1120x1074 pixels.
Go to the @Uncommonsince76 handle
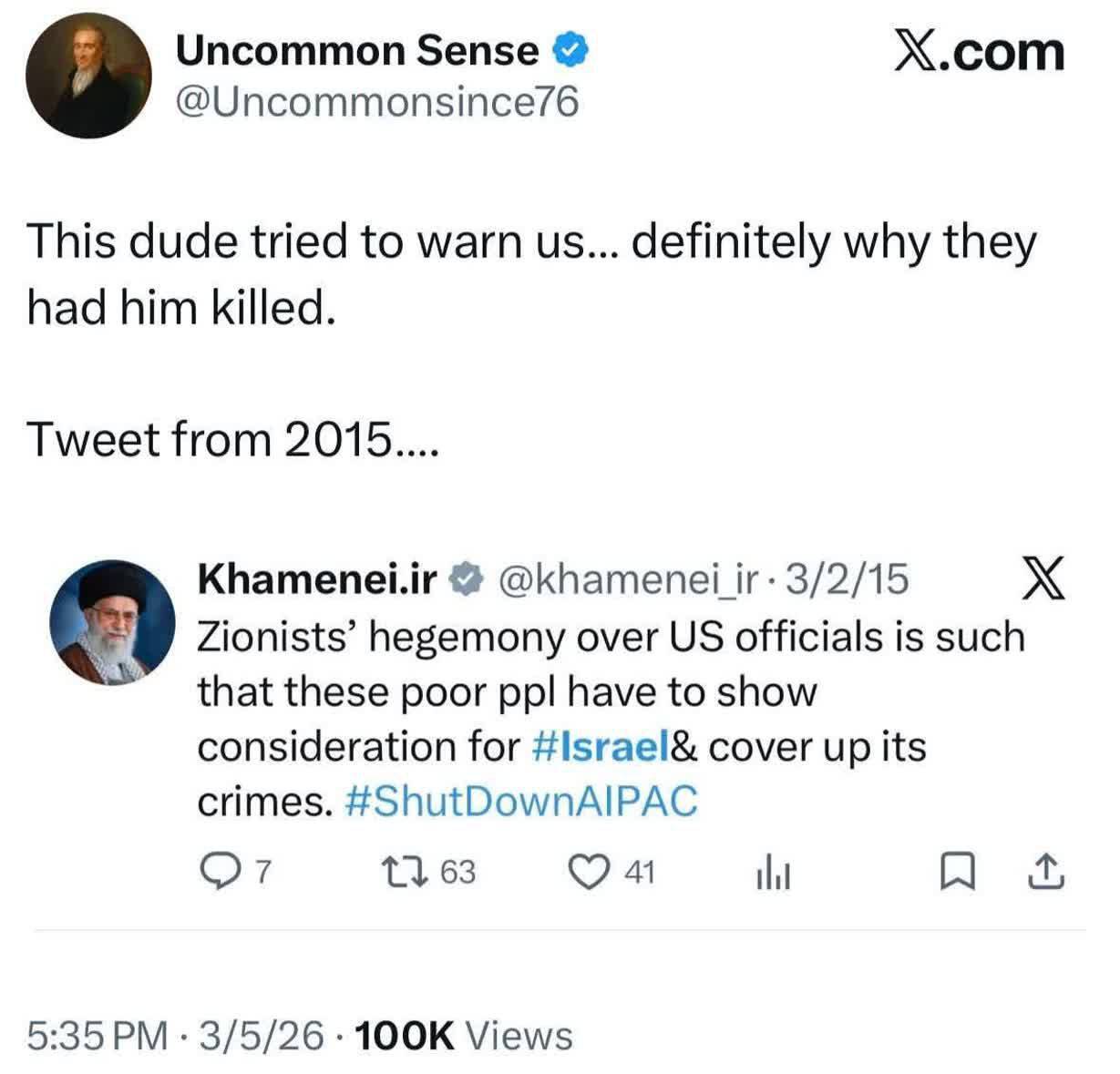click(x=376, y=103)
